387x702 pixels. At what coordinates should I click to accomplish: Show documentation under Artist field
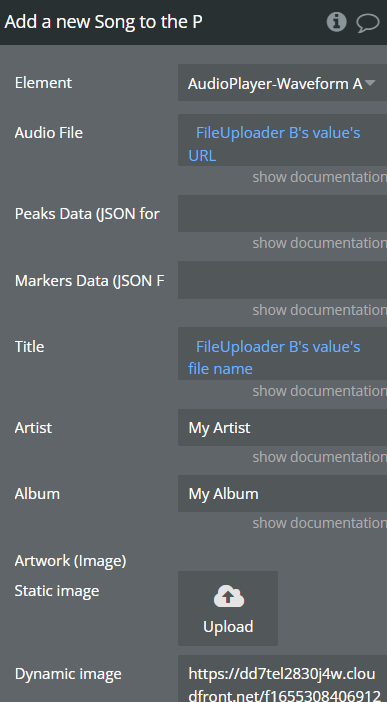pyautogui.click(x=319, y=457)
